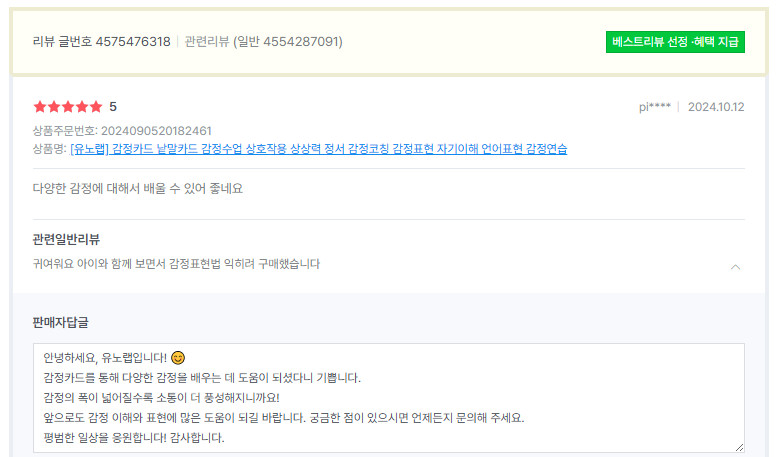
Task: Click the reply textarea resize handle
Action: tap(739, 447)
